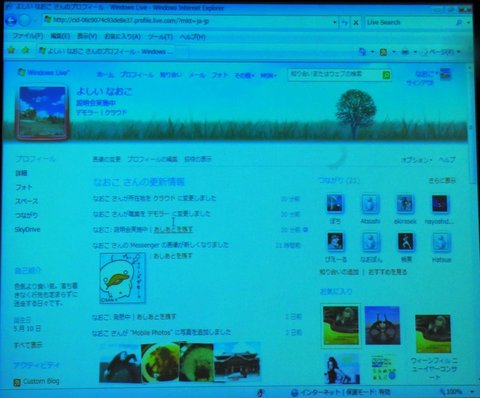
Task: Open the feeds button dropdown arrow
Action: 394,52
